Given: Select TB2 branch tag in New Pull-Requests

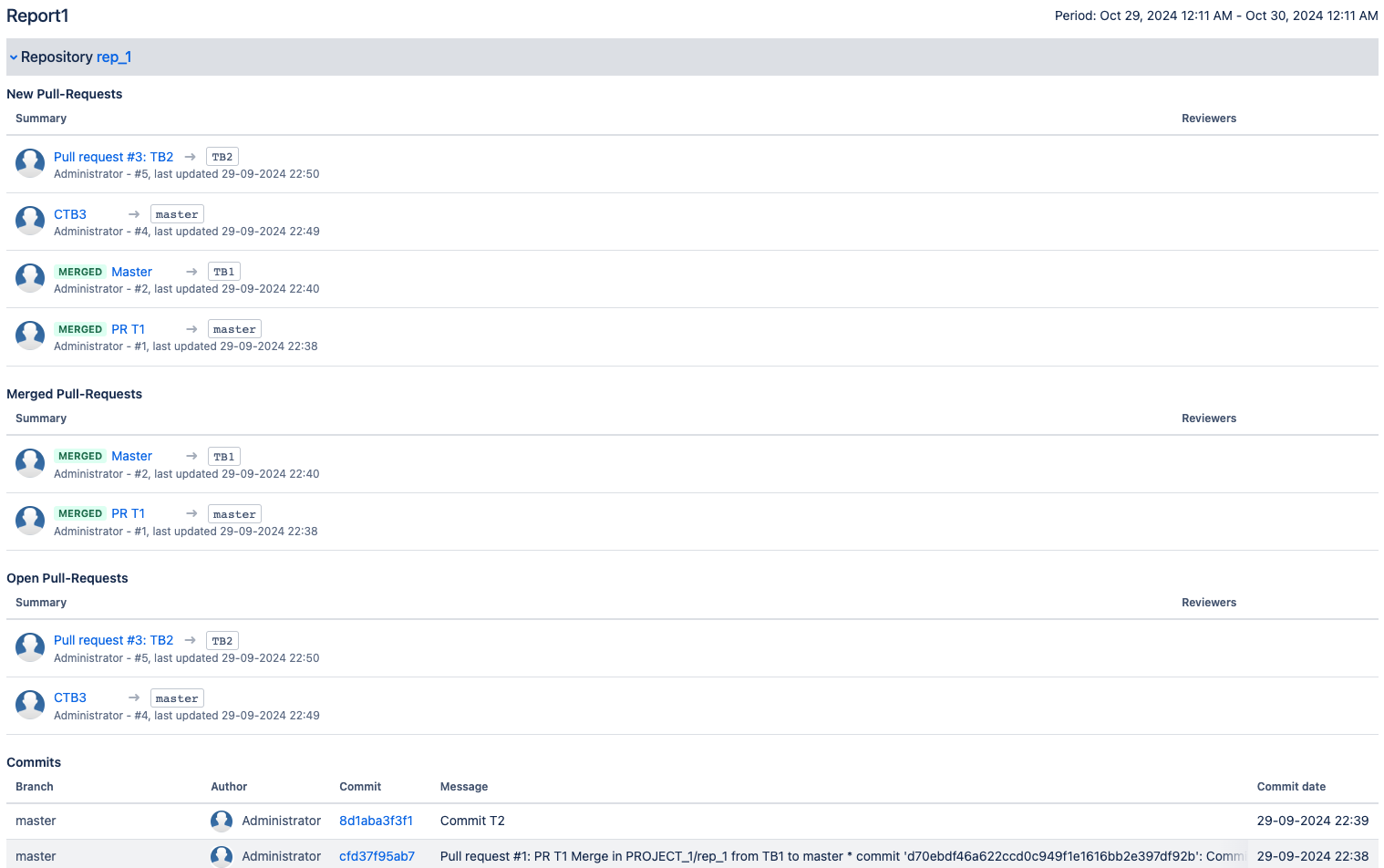Looking at the screenshot, I should (222, 157).
